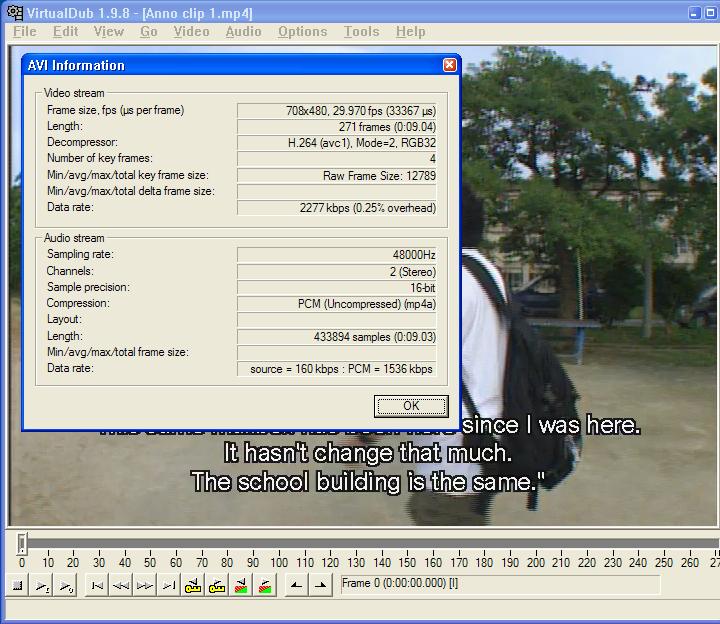
Task: Click the audio data rate source = 160 kbps
Action: coord(336,369)
